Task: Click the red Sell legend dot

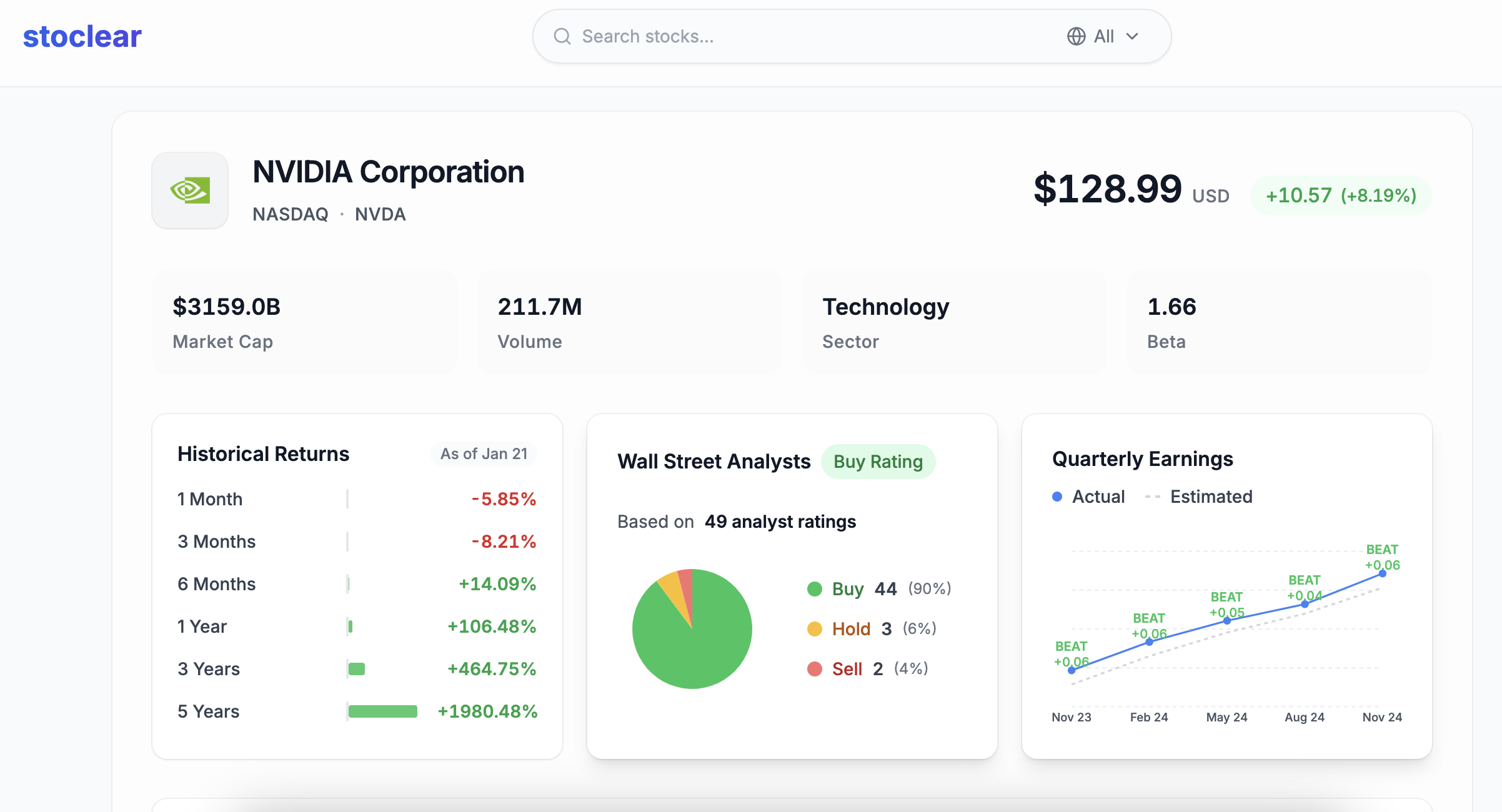Action: 815,669
